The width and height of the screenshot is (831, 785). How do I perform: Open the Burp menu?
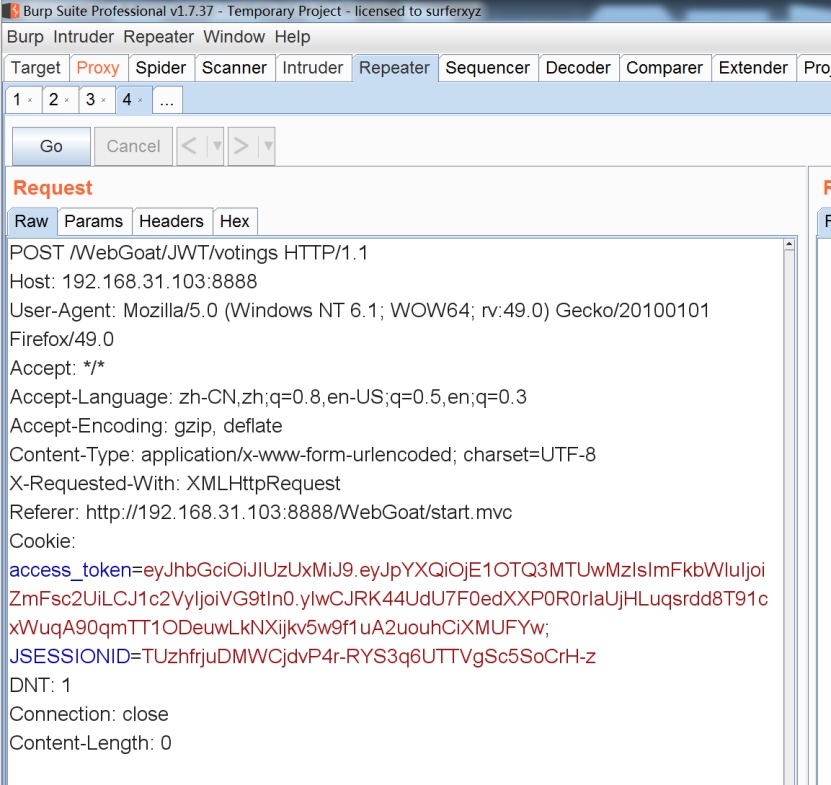pos(25,37)
